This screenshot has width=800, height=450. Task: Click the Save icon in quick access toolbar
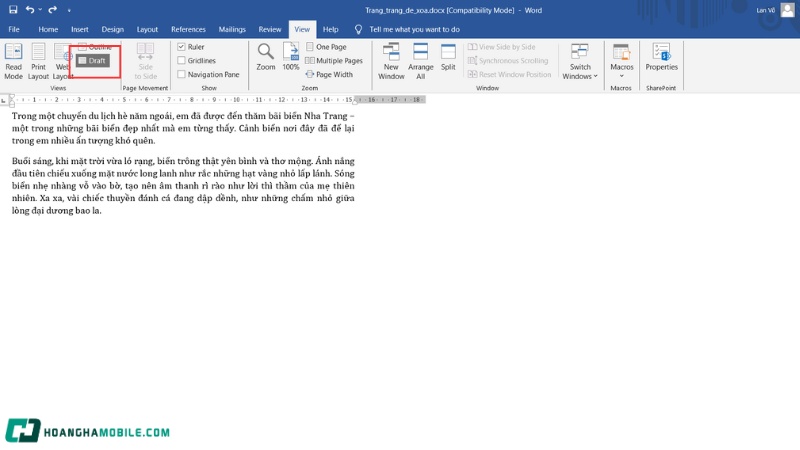(x=11, y=9)
